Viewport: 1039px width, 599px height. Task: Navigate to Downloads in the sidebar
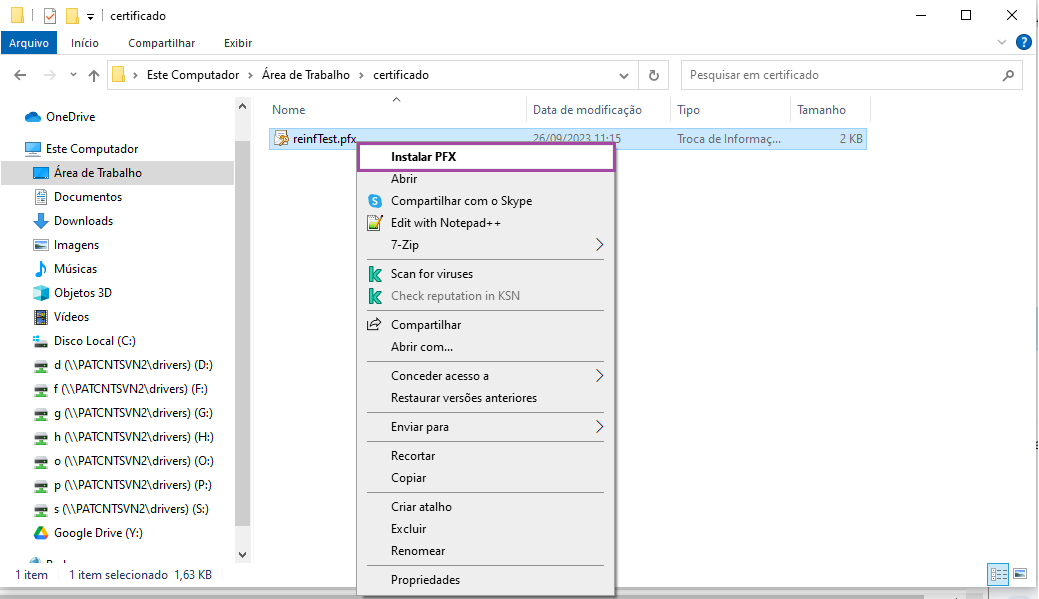(83, 221)
